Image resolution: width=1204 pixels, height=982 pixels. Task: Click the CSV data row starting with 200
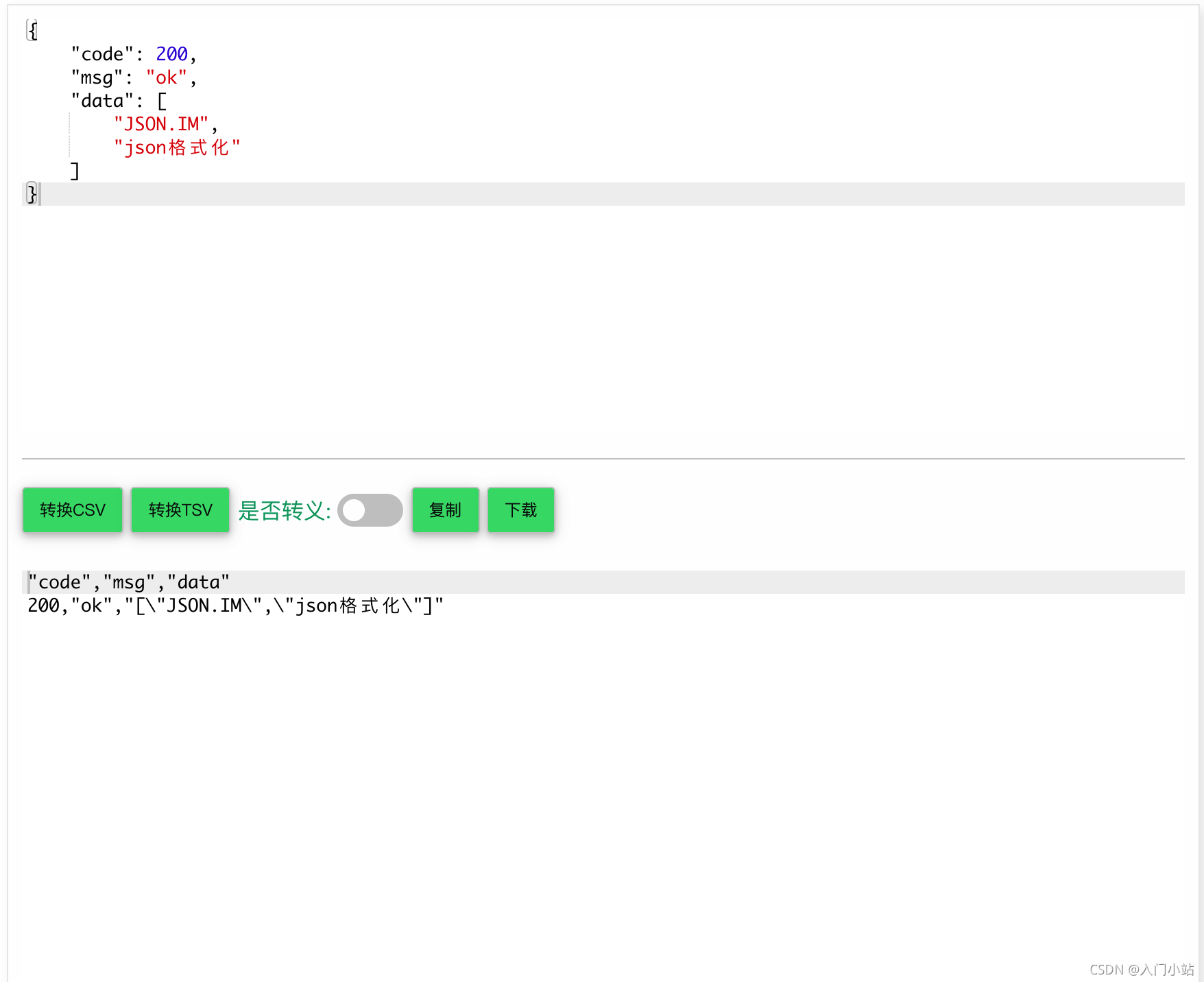(236, 606)
